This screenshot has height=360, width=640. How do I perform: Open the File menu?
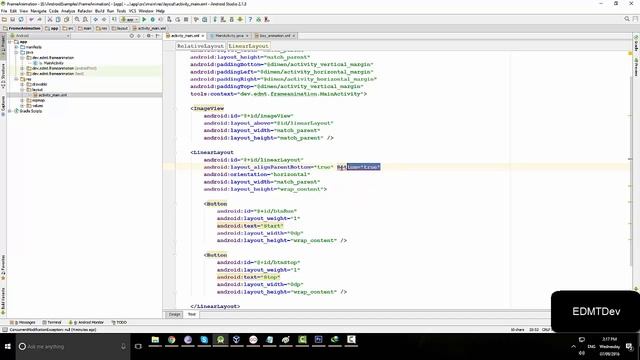(x=4, y=11)
